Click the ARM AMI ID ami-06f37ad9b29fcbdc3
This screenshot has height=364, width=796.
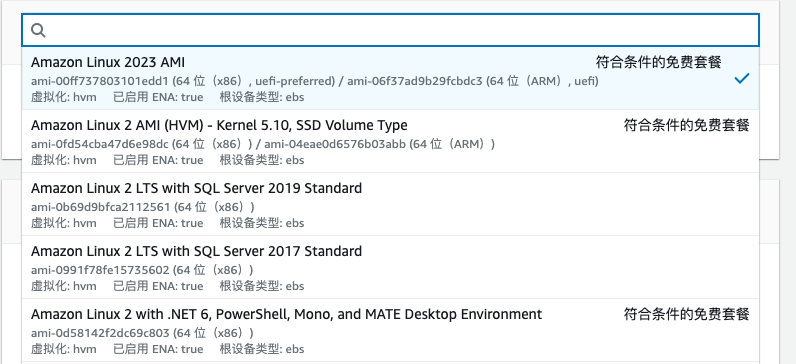tap(415, 81)
